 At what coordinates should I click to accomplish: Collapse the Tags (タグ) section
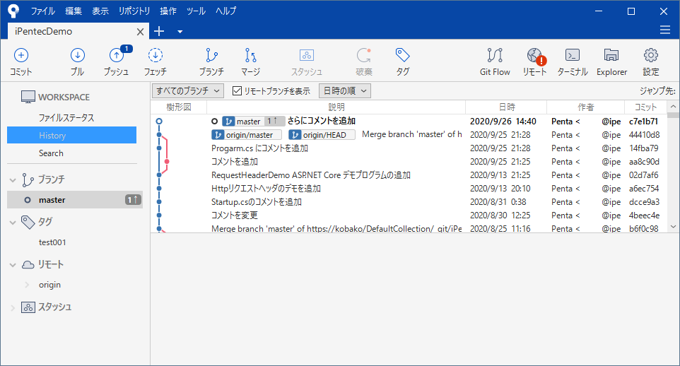coord(13,222)
